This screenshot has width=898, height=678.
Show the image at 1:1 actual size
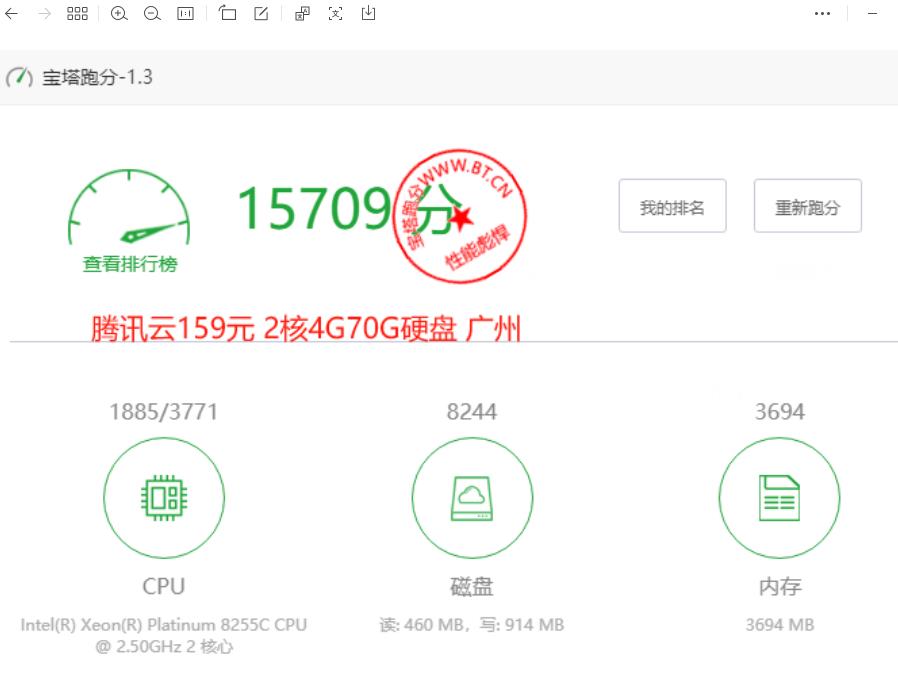coord(186,13)
